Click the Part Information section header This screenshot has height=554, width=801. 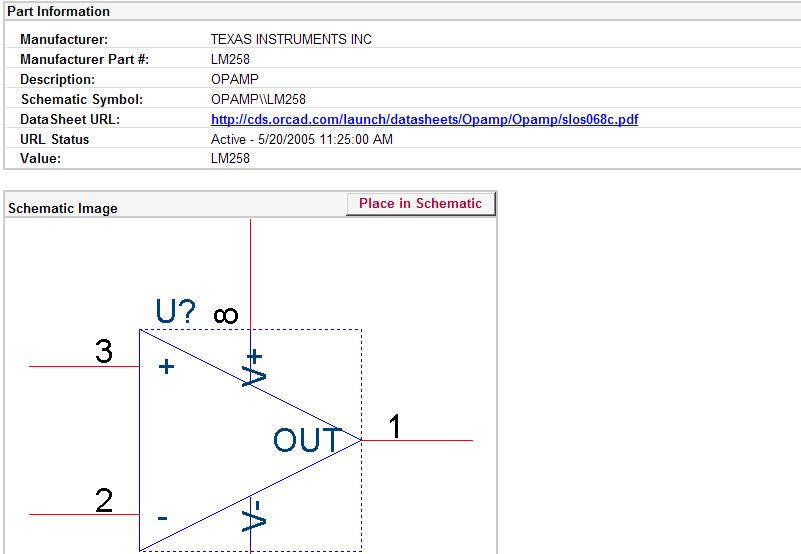tap(59, 11)
